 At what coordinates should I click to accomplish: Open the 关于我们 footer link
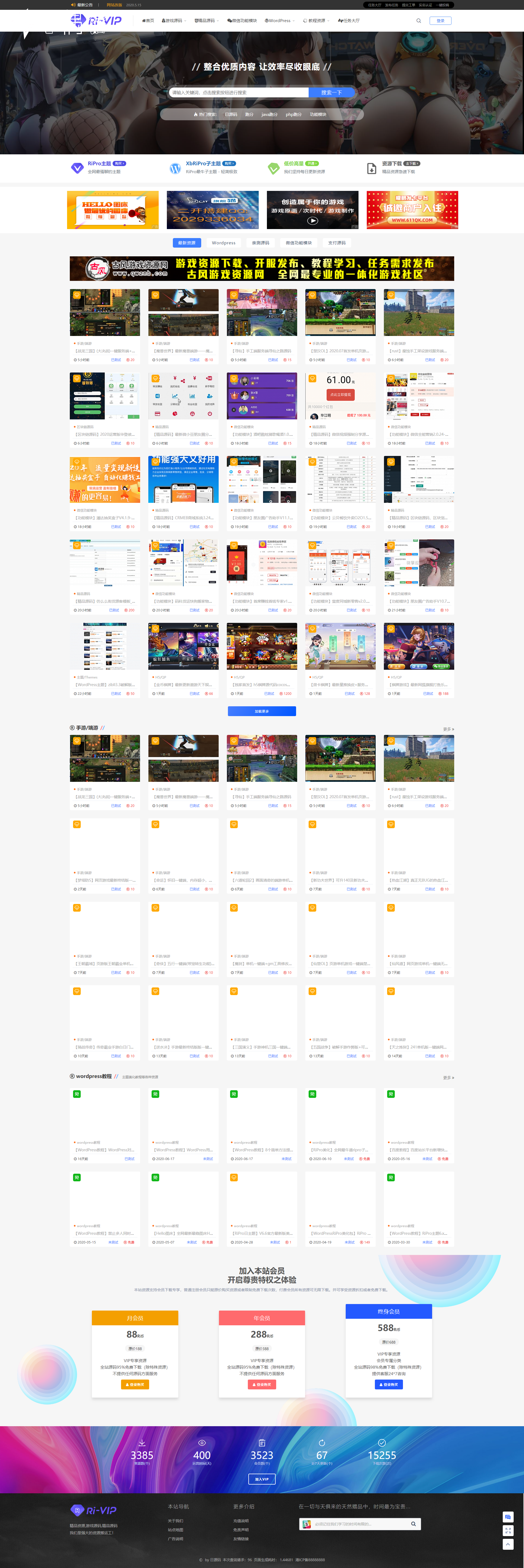click(175, 1521)
